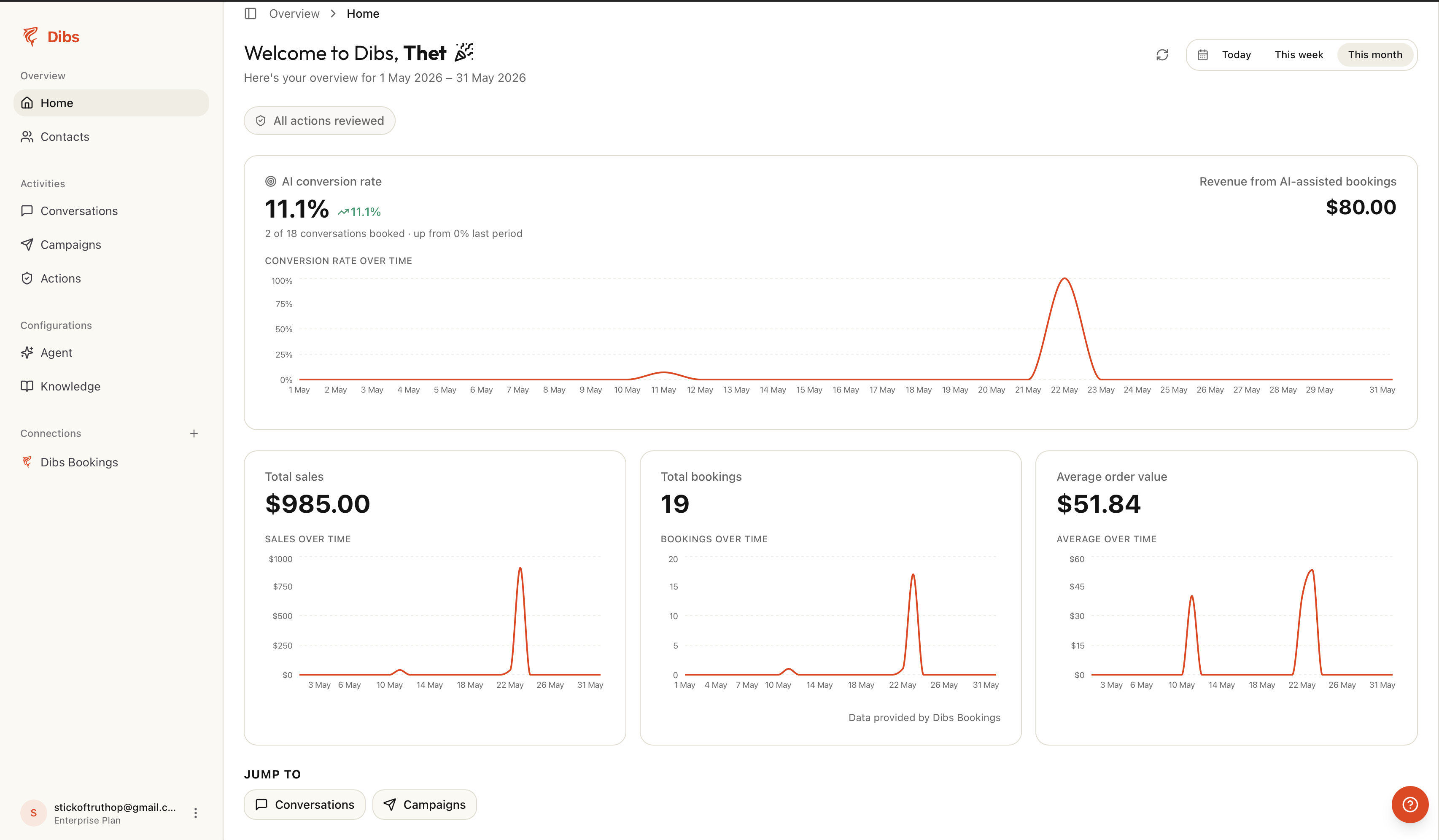Click the AI conversion rate target icon

tap(271, 182)
